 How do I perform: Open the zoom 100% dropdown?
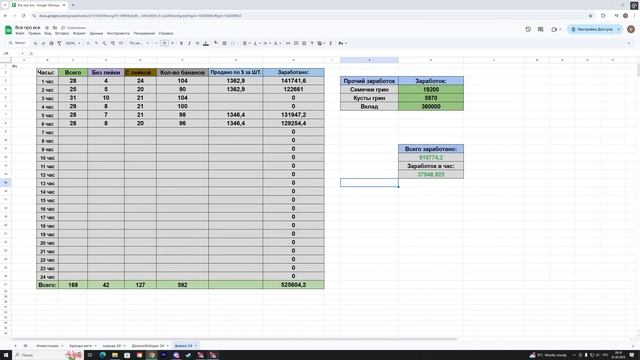[x=73, y=43]
